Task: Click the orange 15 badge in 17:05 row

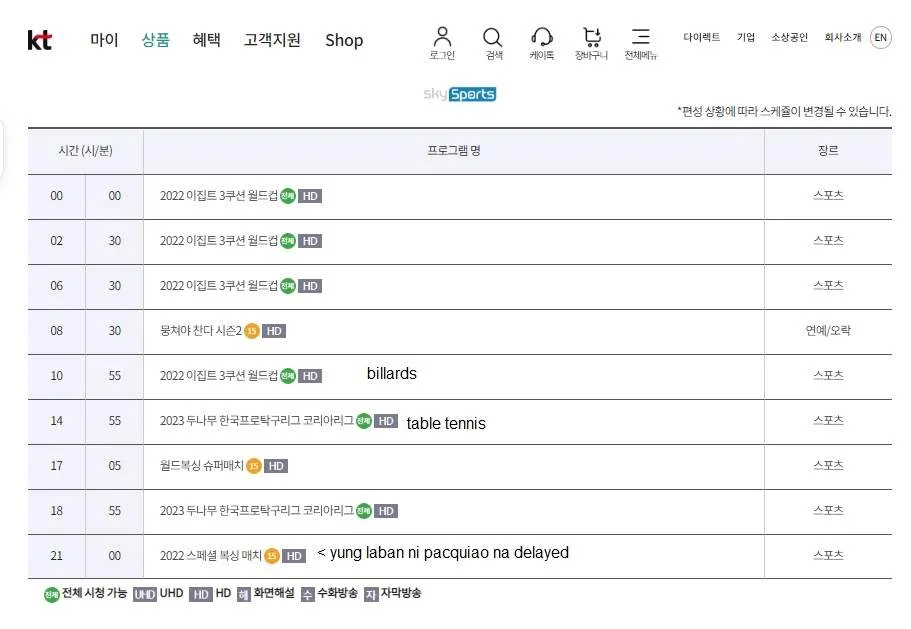Action: coord(254,466)
